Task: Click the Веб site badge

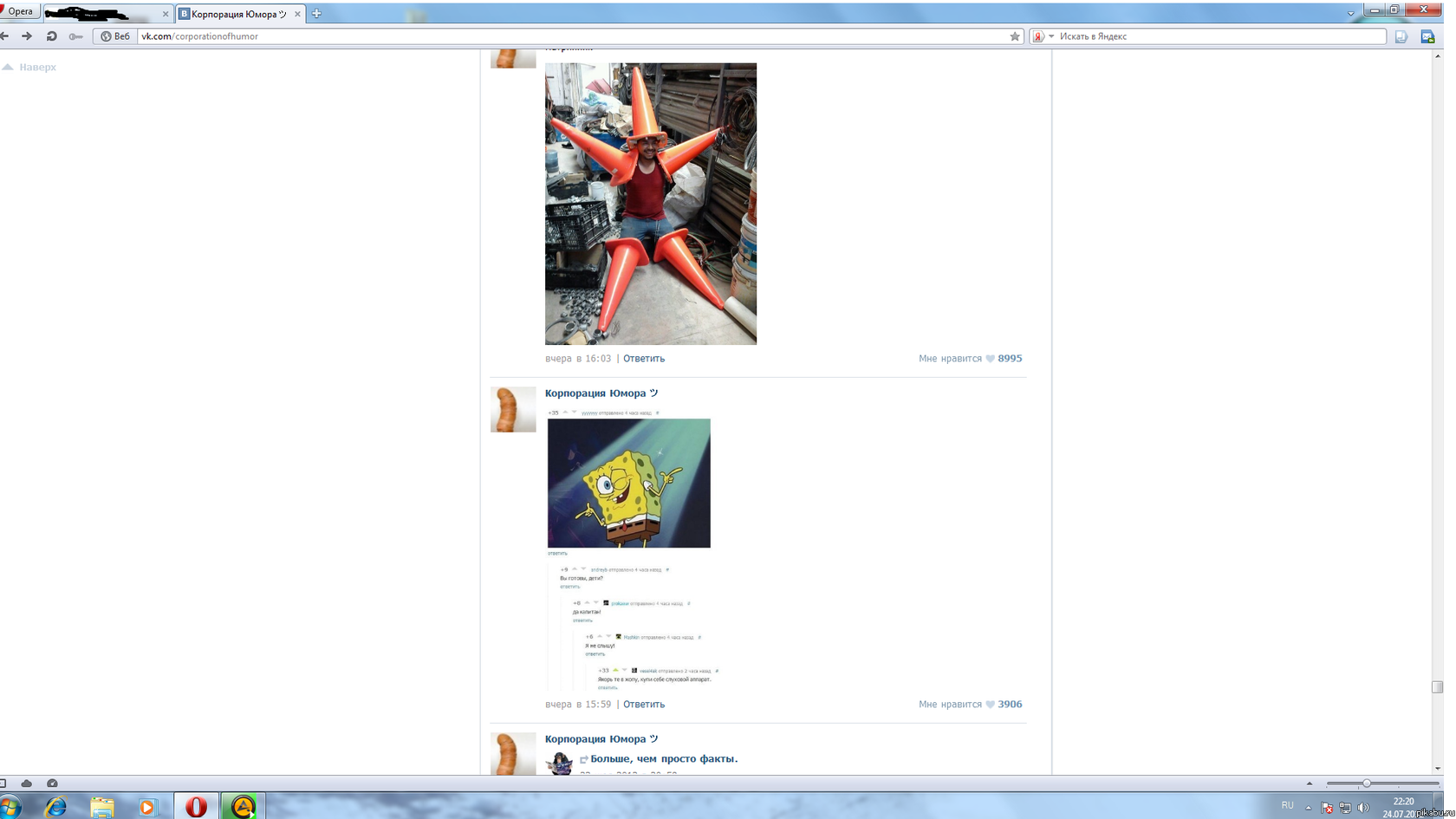Action: click(x=116, y=36)
